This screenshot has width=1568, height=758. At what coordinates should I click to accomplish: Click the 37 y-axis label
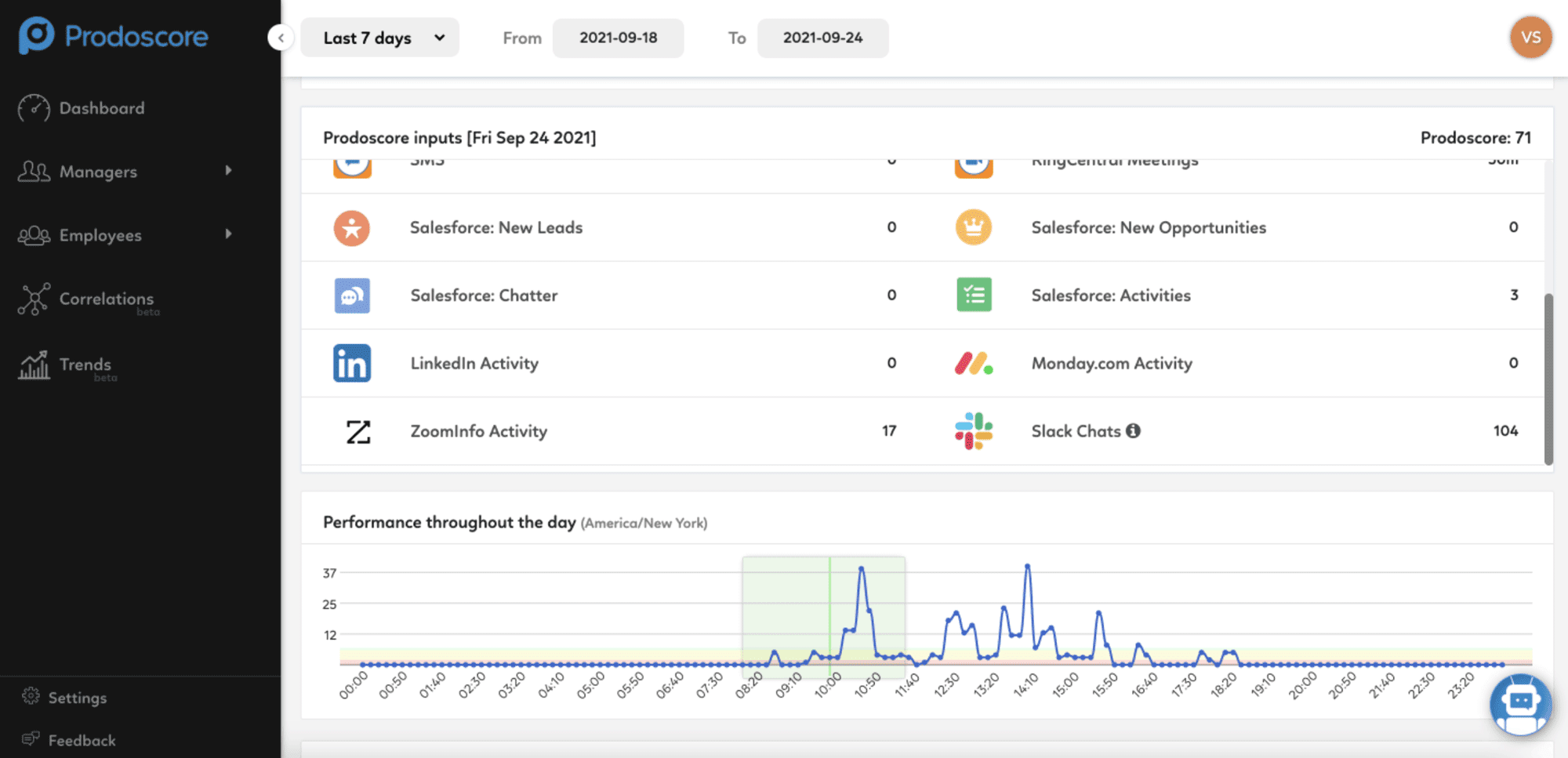[x=329, y=573]
